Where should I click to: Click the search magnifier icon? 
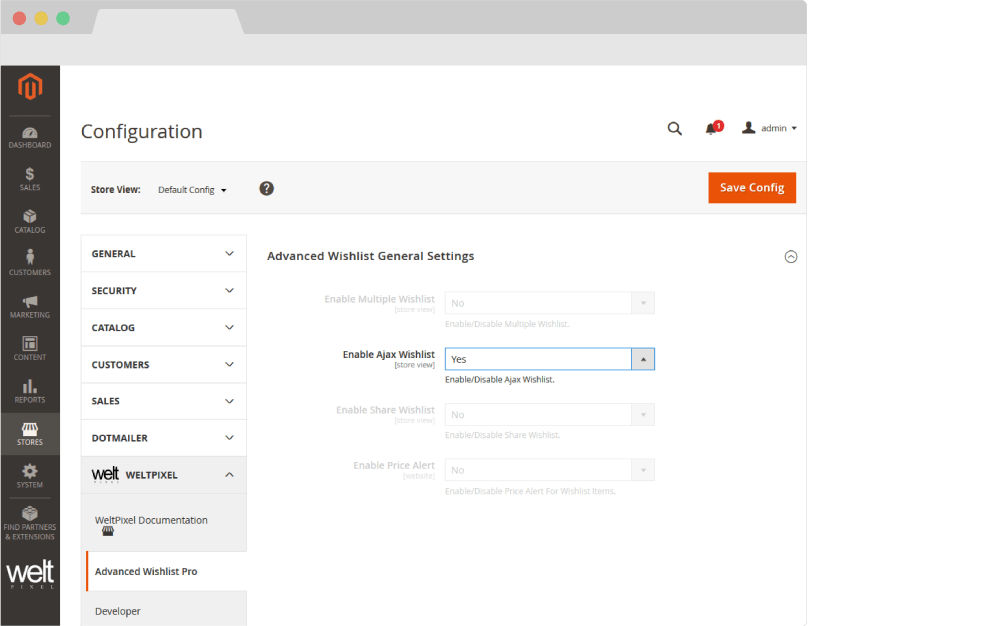tap(675, 129)
